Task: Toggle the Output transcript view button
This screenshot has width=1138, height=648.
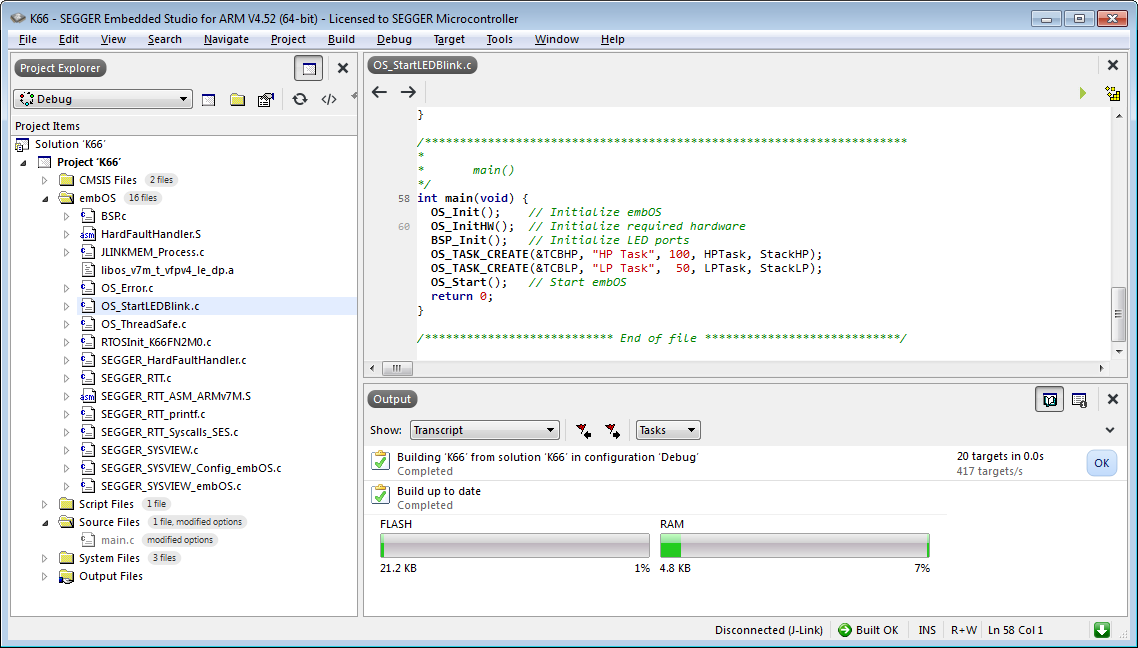Action: click(1049, 399)
